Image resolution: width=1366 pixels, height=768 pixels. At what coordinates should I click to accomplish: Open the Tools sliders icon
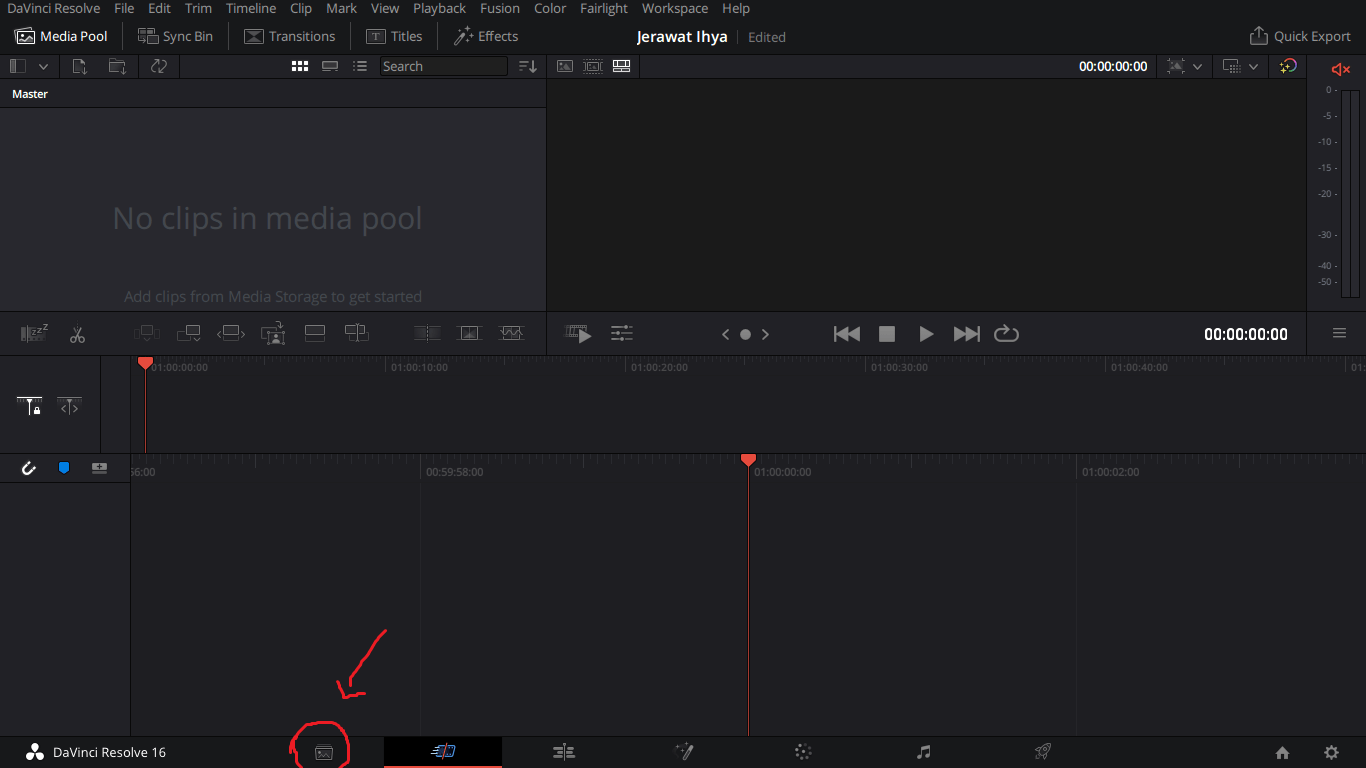tap(621, 334)
